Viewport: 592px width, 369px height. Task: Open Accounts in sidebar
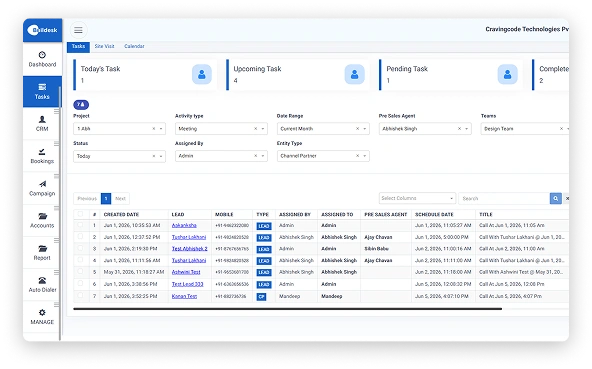click(x=42, y=221)
